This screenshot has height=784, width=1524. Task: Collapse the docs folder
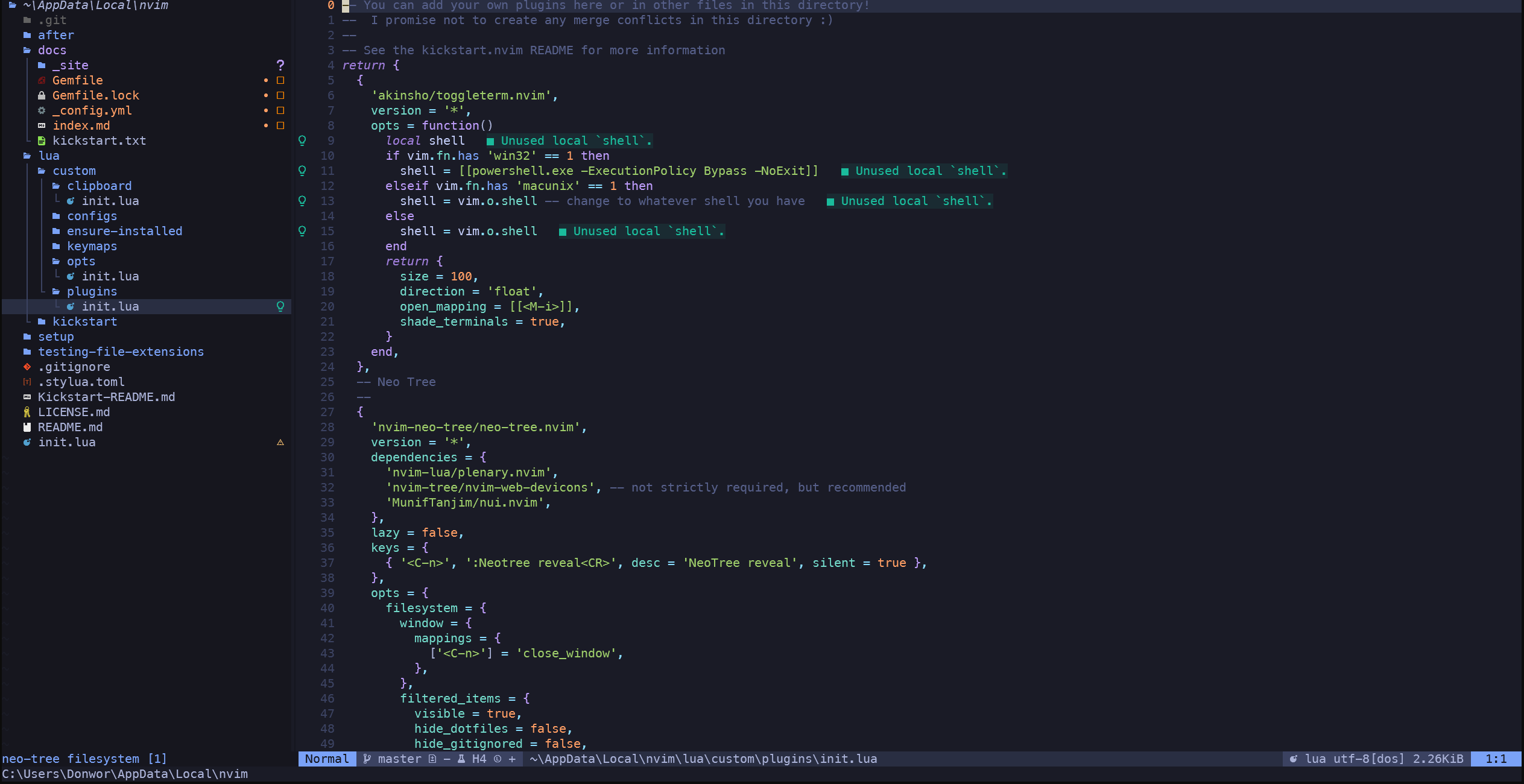(x=52, y=50)
